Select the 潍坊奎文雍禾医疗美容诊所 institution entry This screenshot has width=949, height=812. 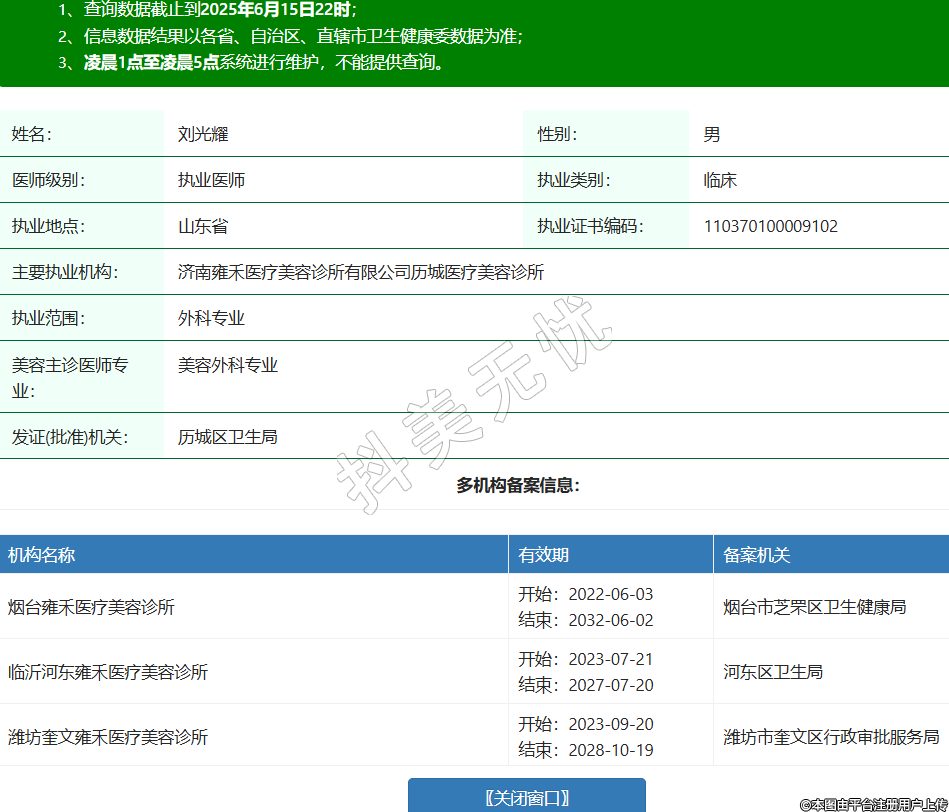[x=108, y=737]
